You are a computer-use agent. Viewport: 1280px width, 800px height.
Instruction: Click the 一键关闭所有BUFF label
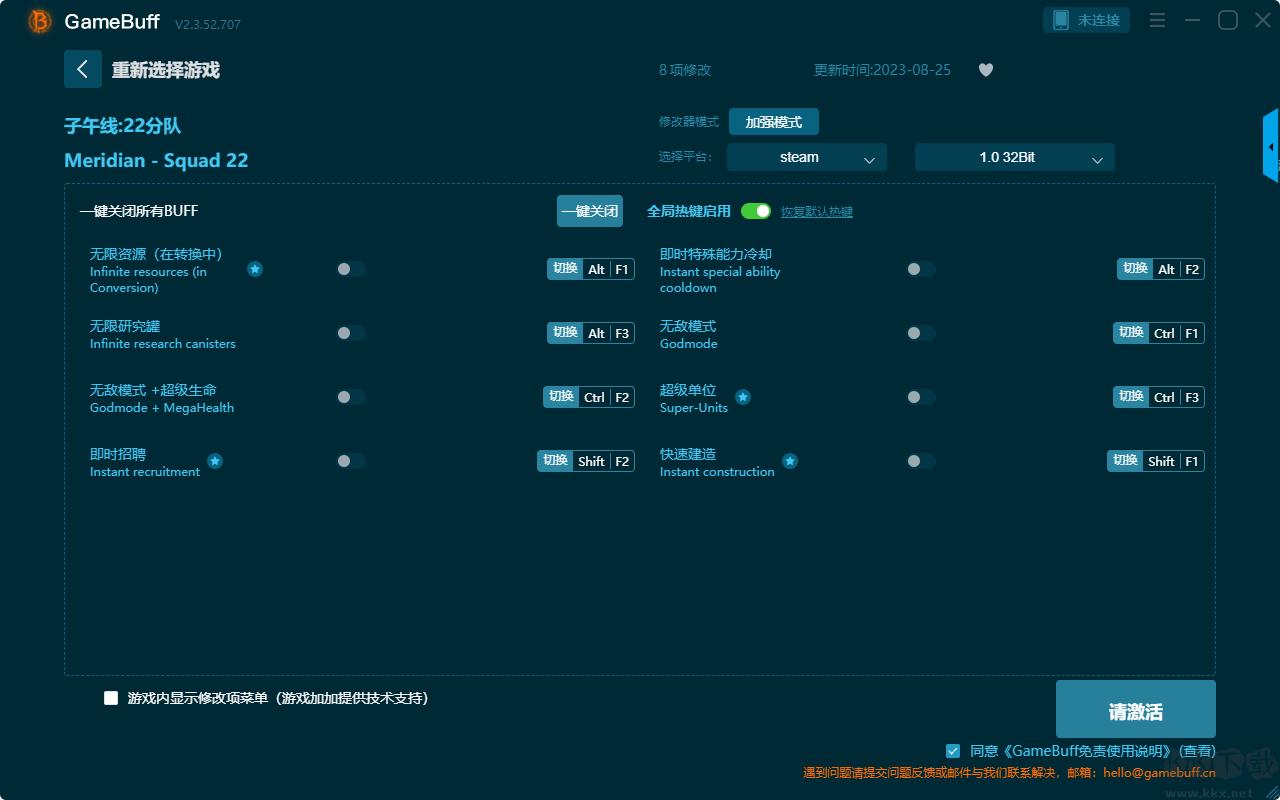pos(139,211)
